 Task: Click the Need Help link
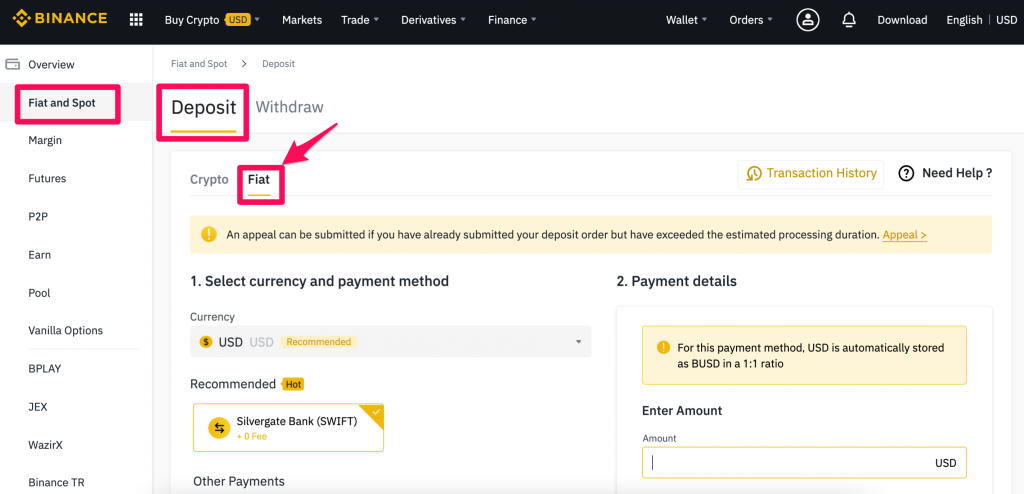pos(945,173)
